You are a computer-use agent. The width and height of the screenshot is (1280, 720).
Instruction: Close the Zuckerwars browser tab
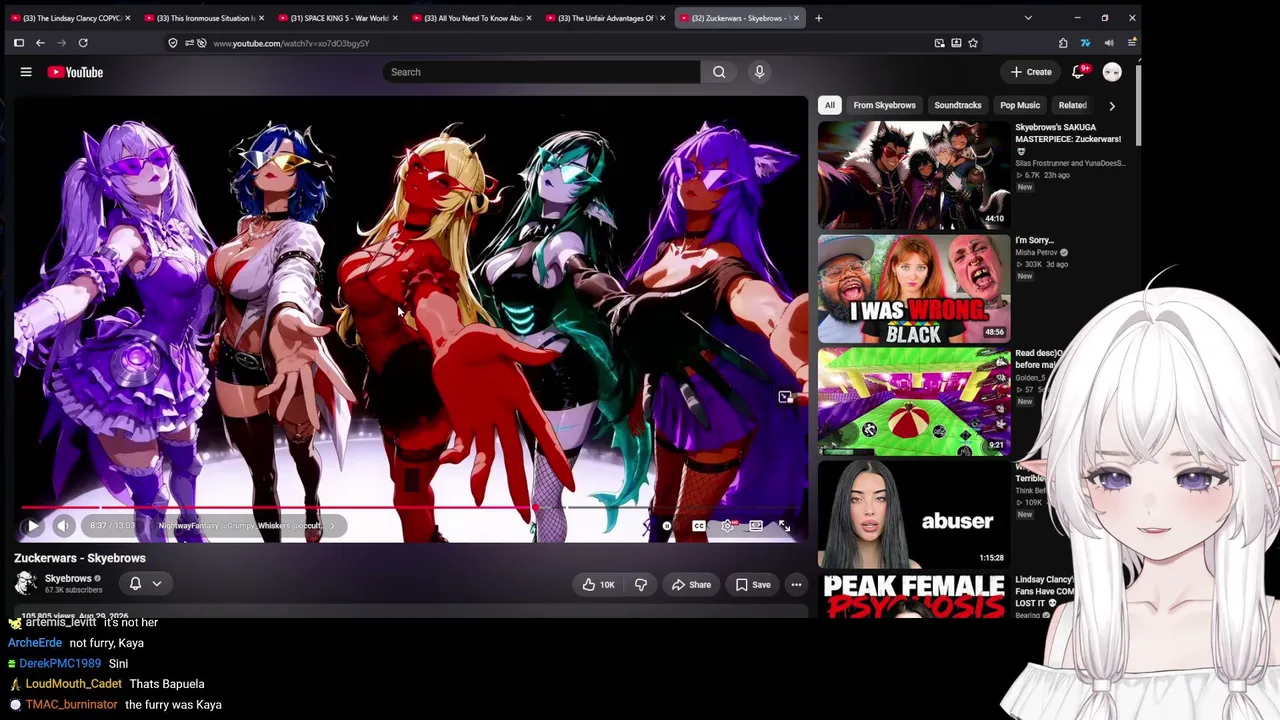pyautogui.click(x=796, y=18)
